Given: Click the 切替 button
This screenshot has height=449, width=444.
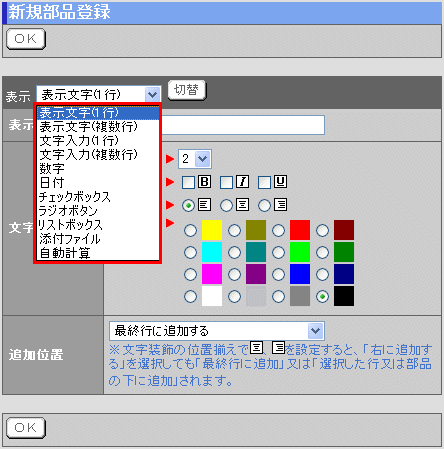Looking at the screenshot, I should coord(187,90).
